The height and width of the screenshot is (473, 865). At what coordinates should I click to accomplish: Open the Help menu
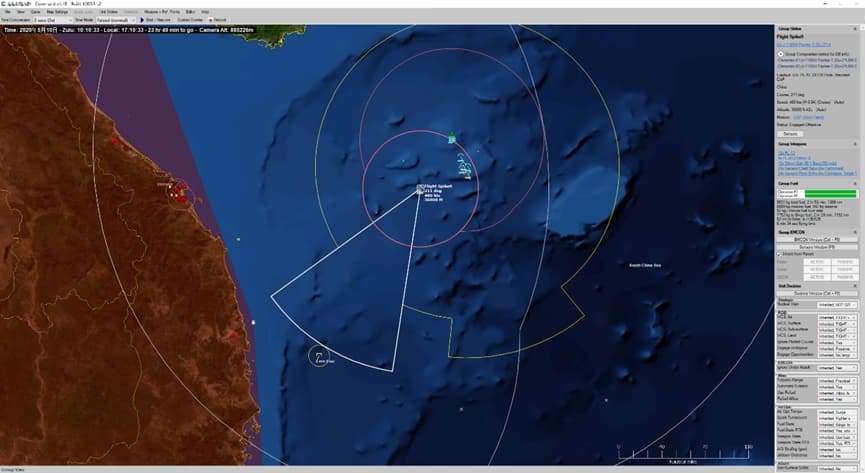coord(205,12)
